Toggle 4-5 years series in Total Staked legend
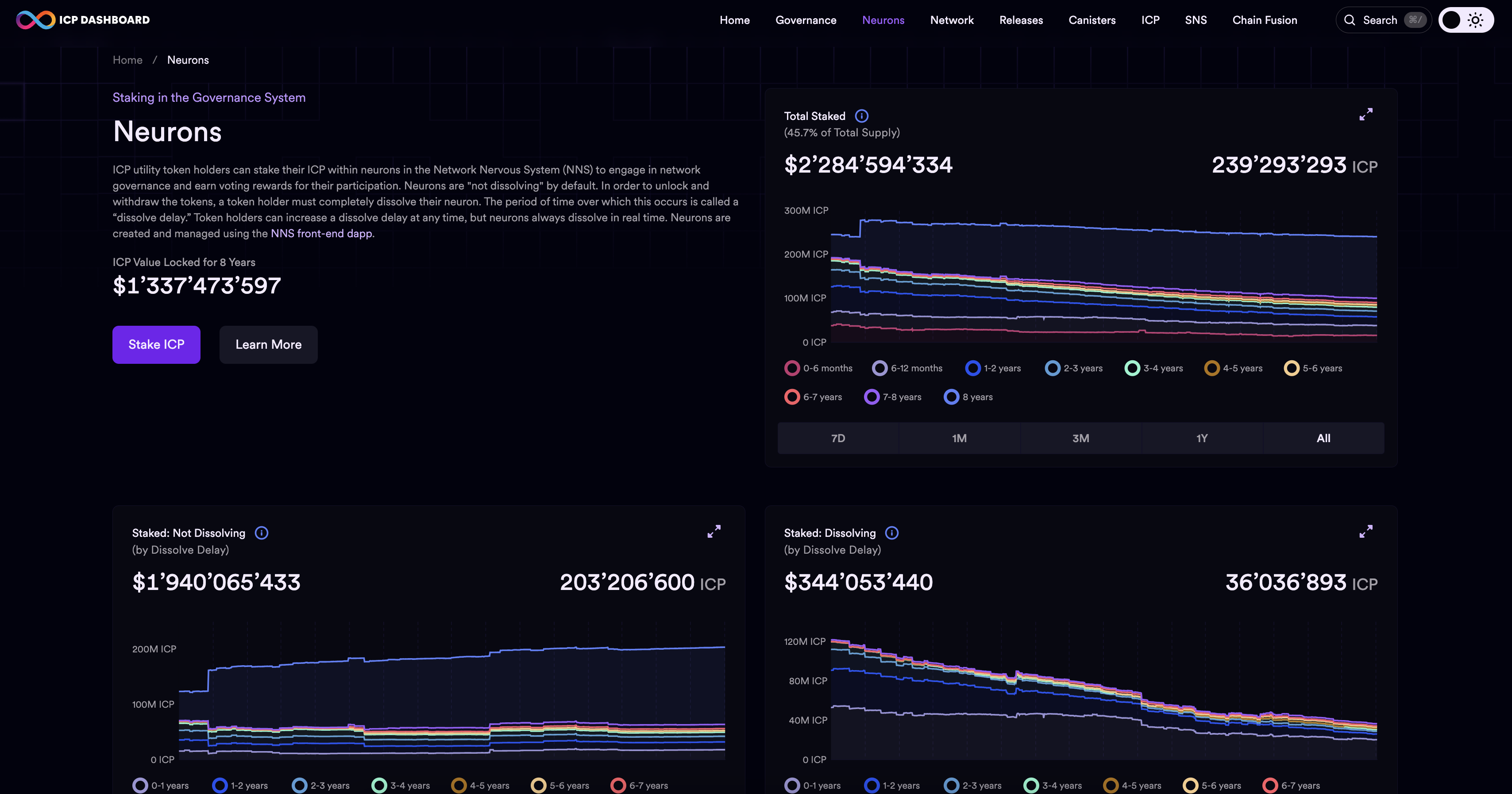This screenshot has width=1512, height=794. click(1233, 368)
